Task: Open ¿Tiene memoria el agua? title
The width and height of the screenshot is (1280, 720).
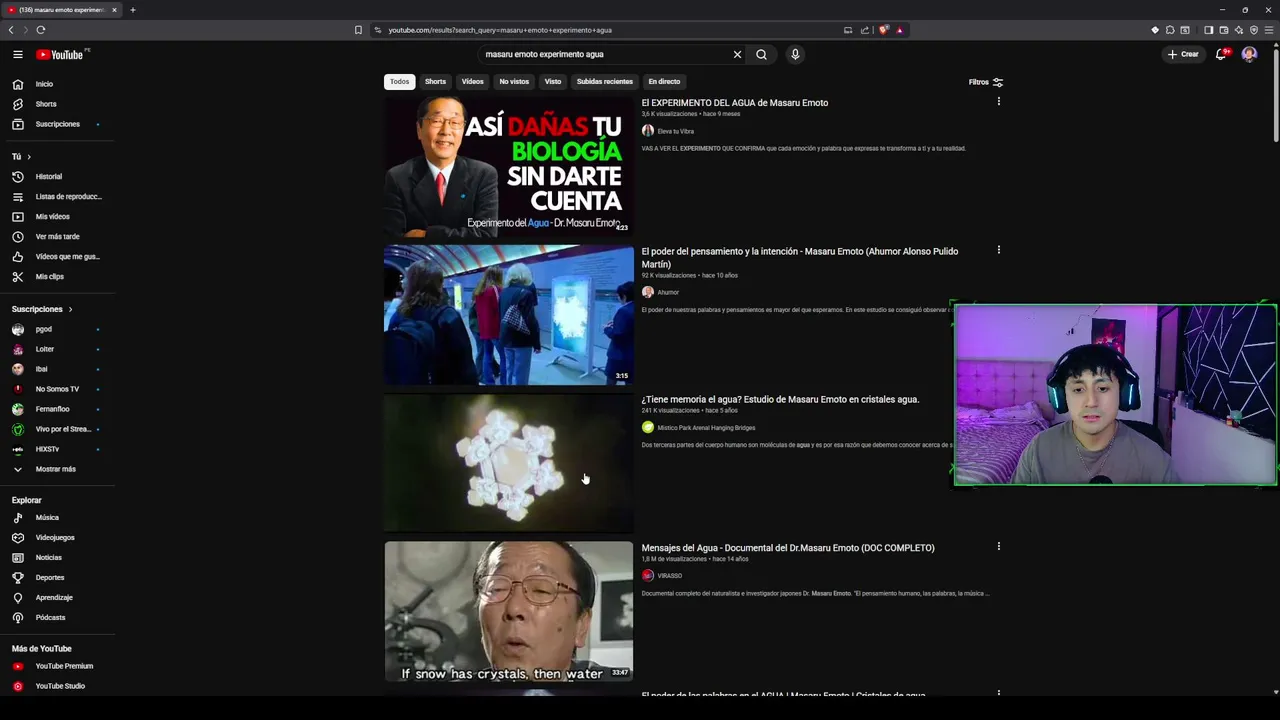Action: (780, 399)
